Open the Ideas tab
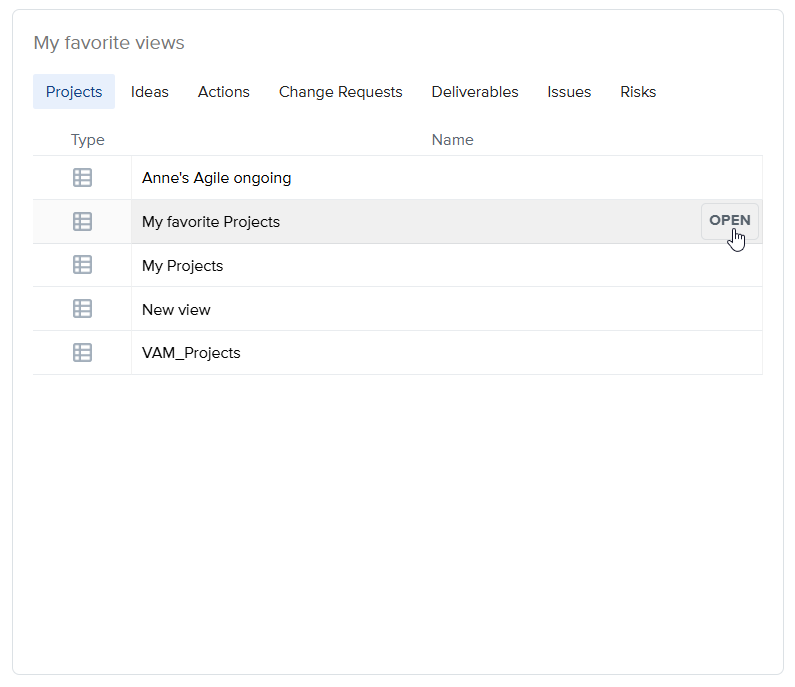 pos(150,92)
